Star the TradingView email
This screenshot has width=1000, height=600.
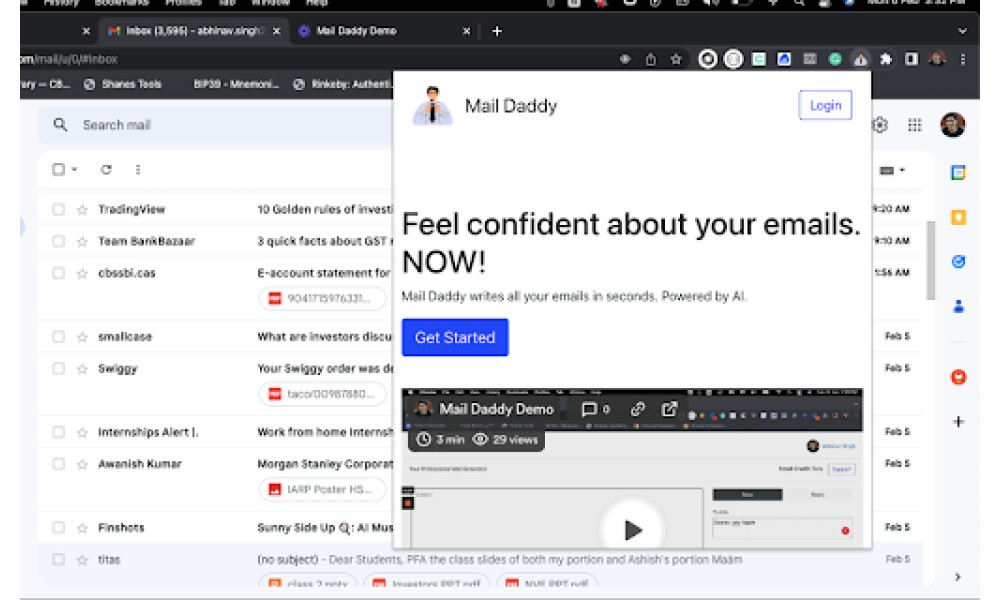pyautogui.click(x=82, y=209)
